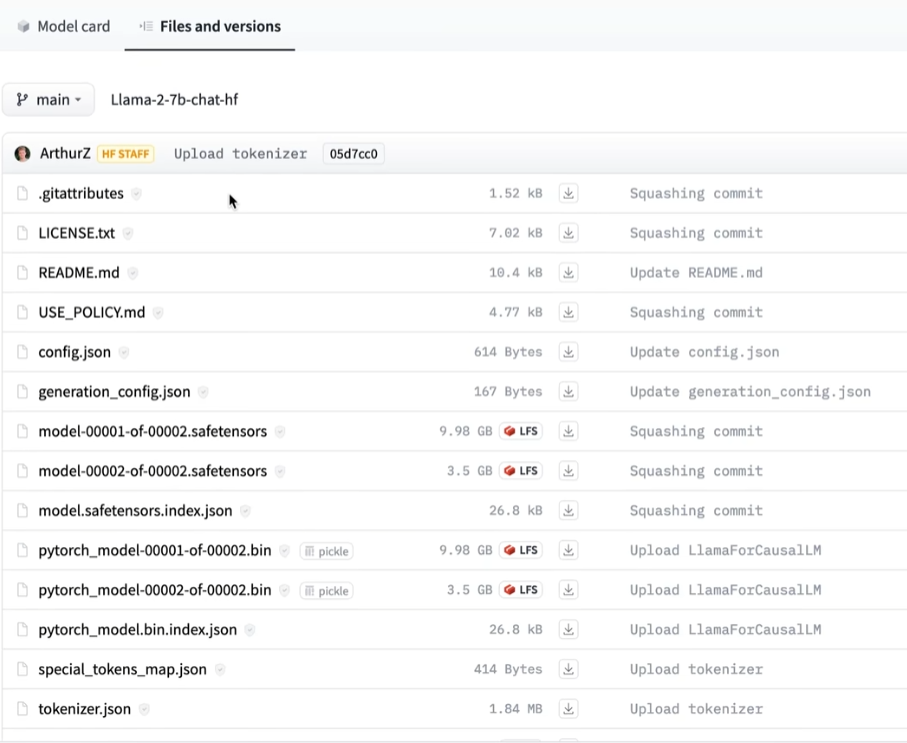Image resolution: width=907 pixels, height=743 pixels.
Task: Click the LFS badge for pytorch_model-00001-of-00002.bin
Action: 521,550
